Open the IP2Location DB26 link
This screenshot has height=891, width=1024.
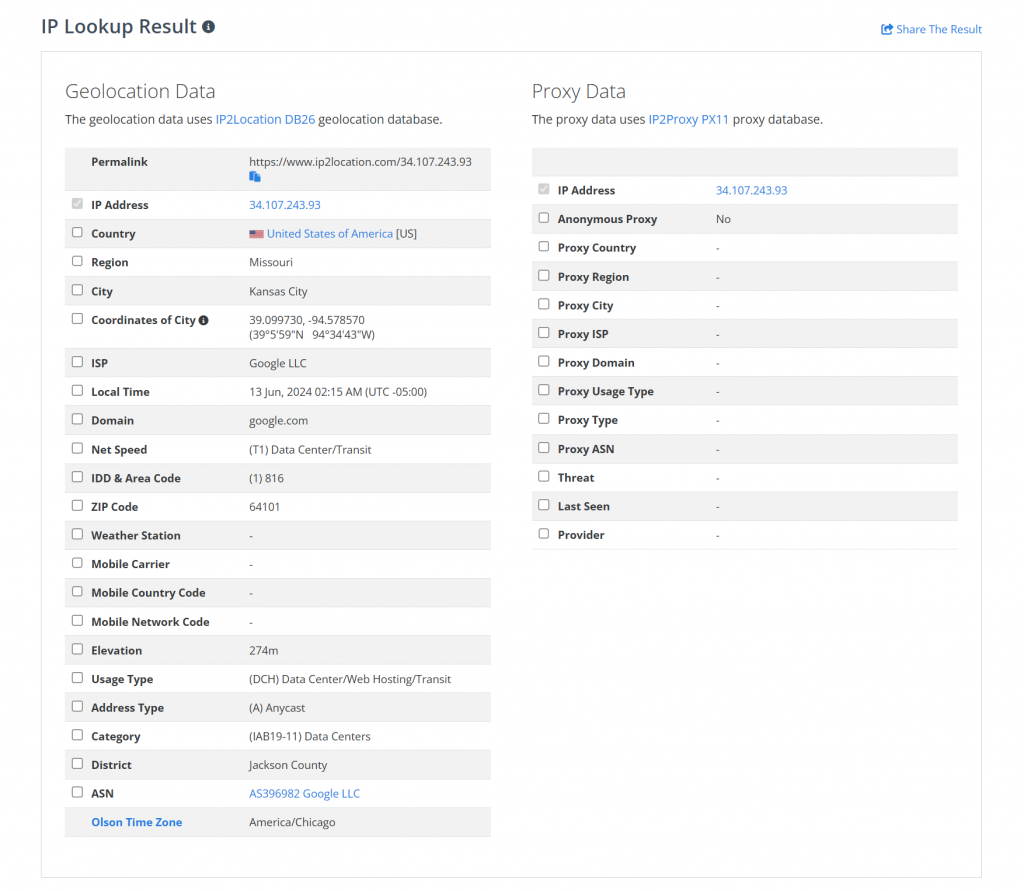tap(265, 119)
